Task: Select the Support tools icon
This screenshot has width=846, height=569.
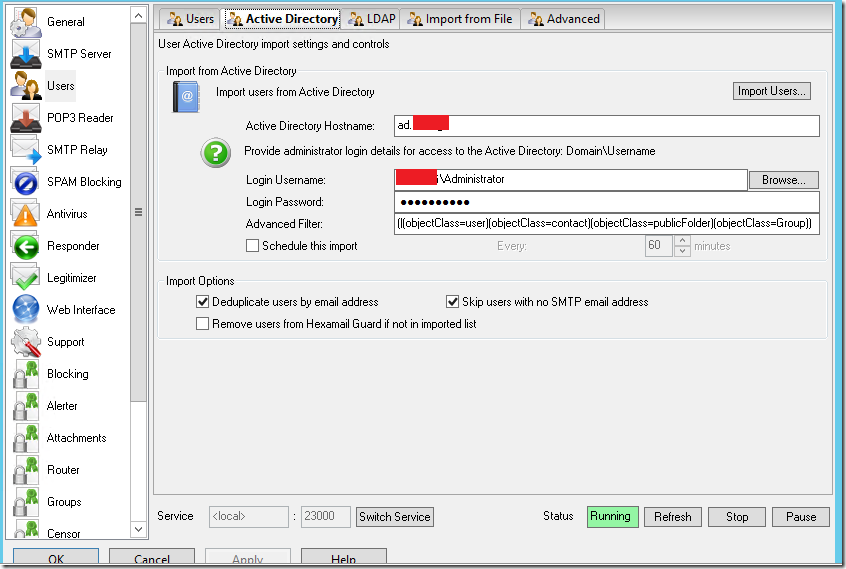Action: click(25, 342)
